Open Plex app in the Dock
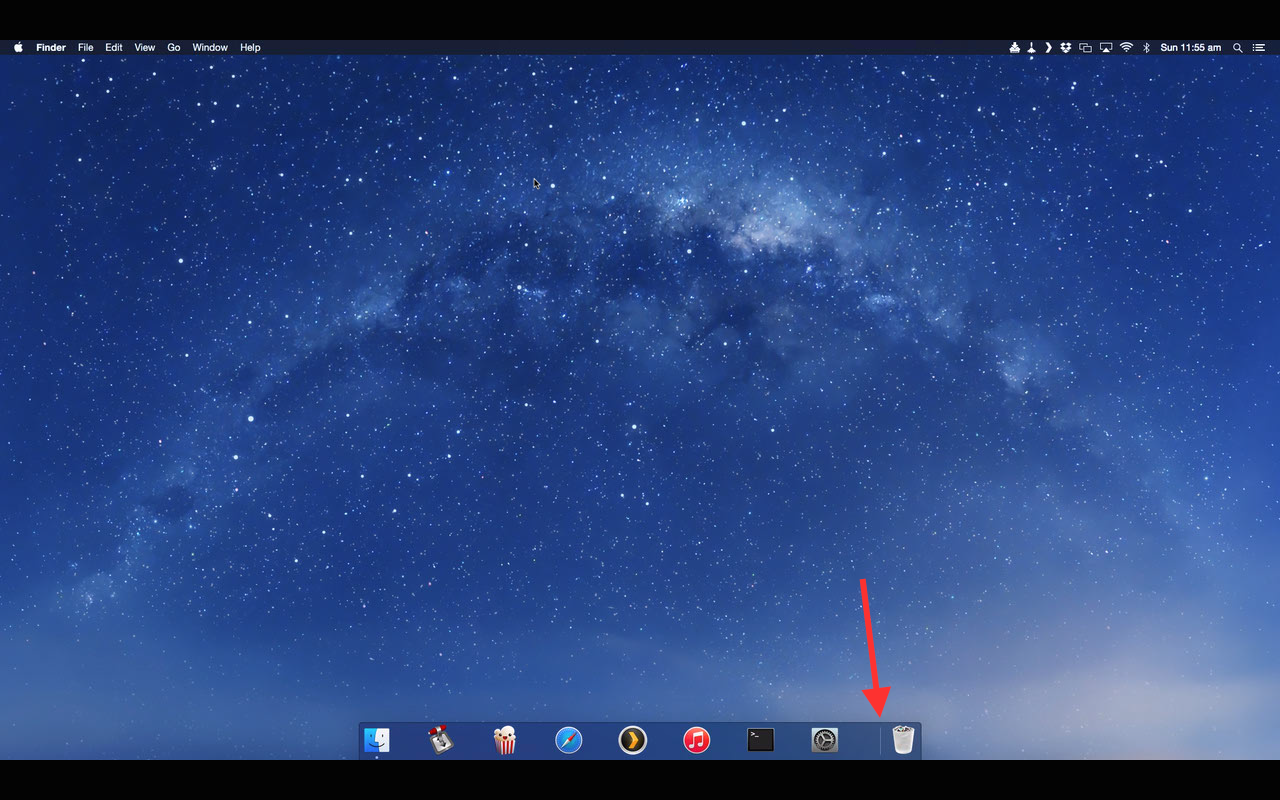The width and height of the screenshot is (1280, 800). click(633, 740)
